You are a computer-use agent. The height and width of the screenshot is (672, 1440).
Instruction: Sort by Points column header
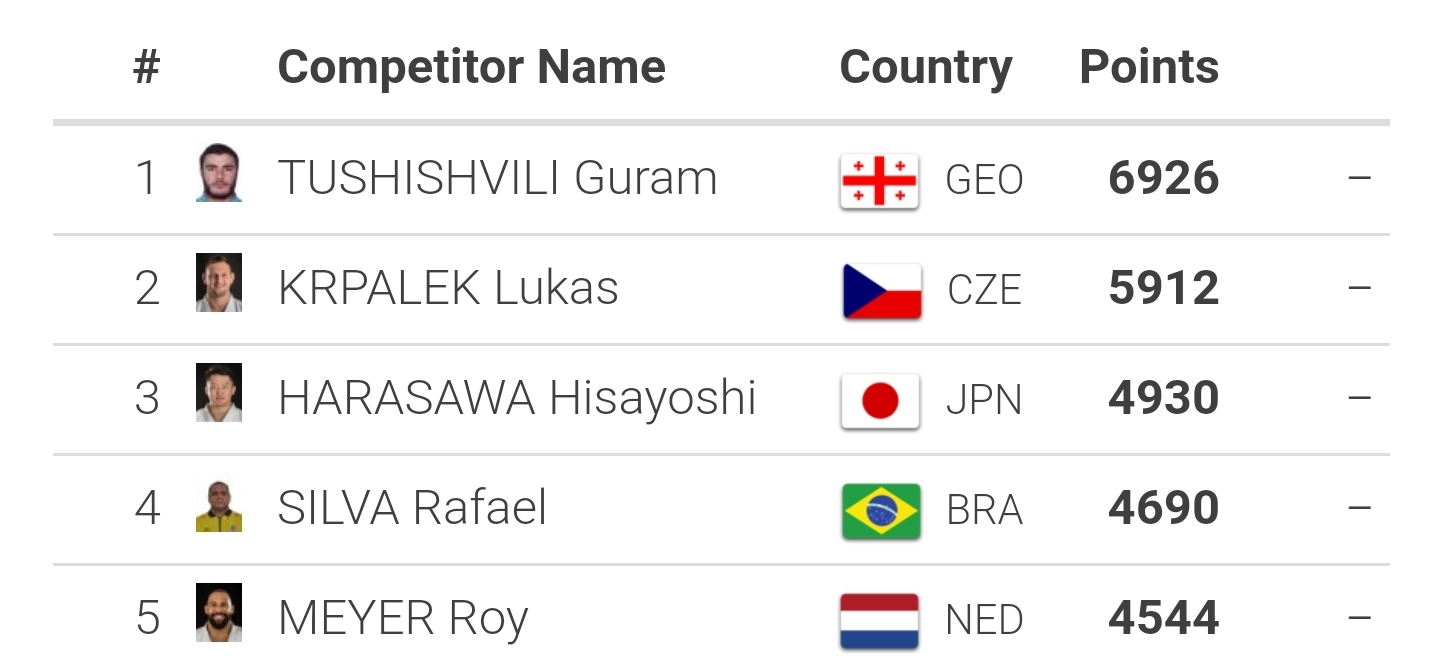coord(1149,68)
